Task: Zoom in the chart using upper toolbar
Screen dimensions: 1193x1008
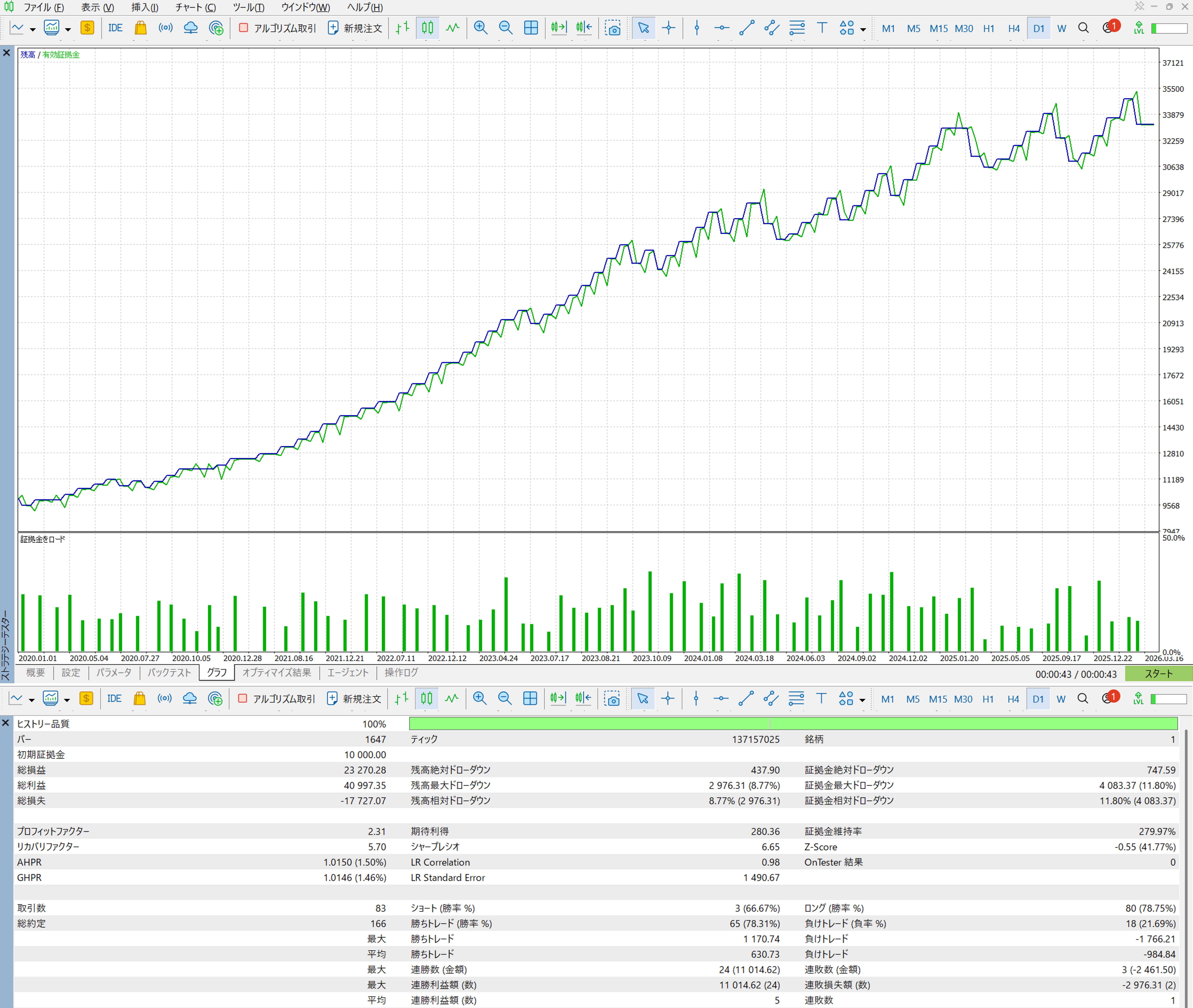Action: point(481,28)
